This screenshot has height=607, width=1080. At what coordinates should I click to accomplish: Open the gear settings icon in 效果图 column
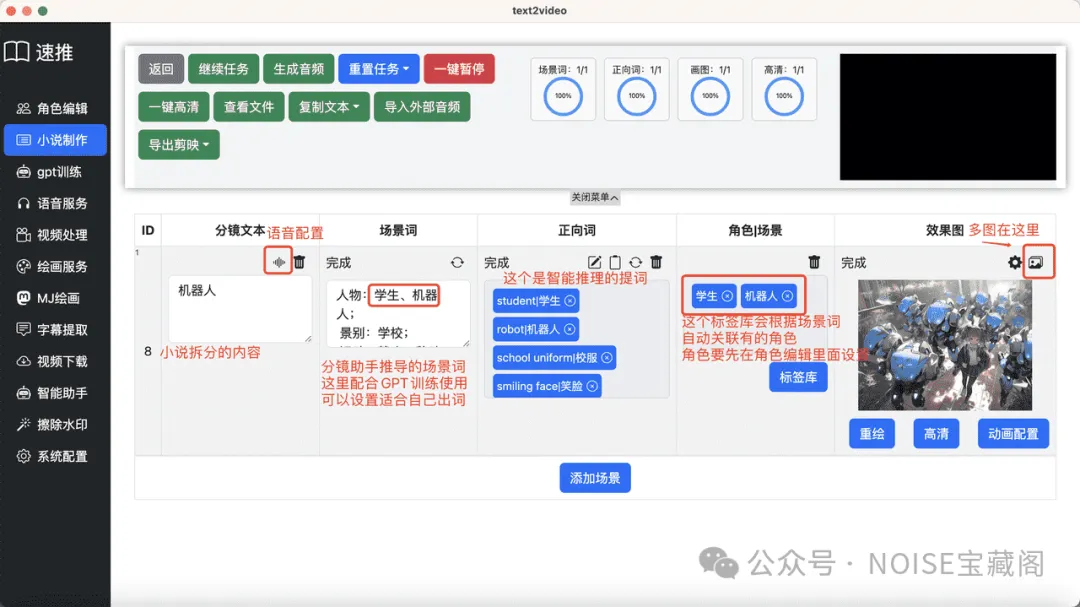pyautogui.click(x=1013, y=262)
